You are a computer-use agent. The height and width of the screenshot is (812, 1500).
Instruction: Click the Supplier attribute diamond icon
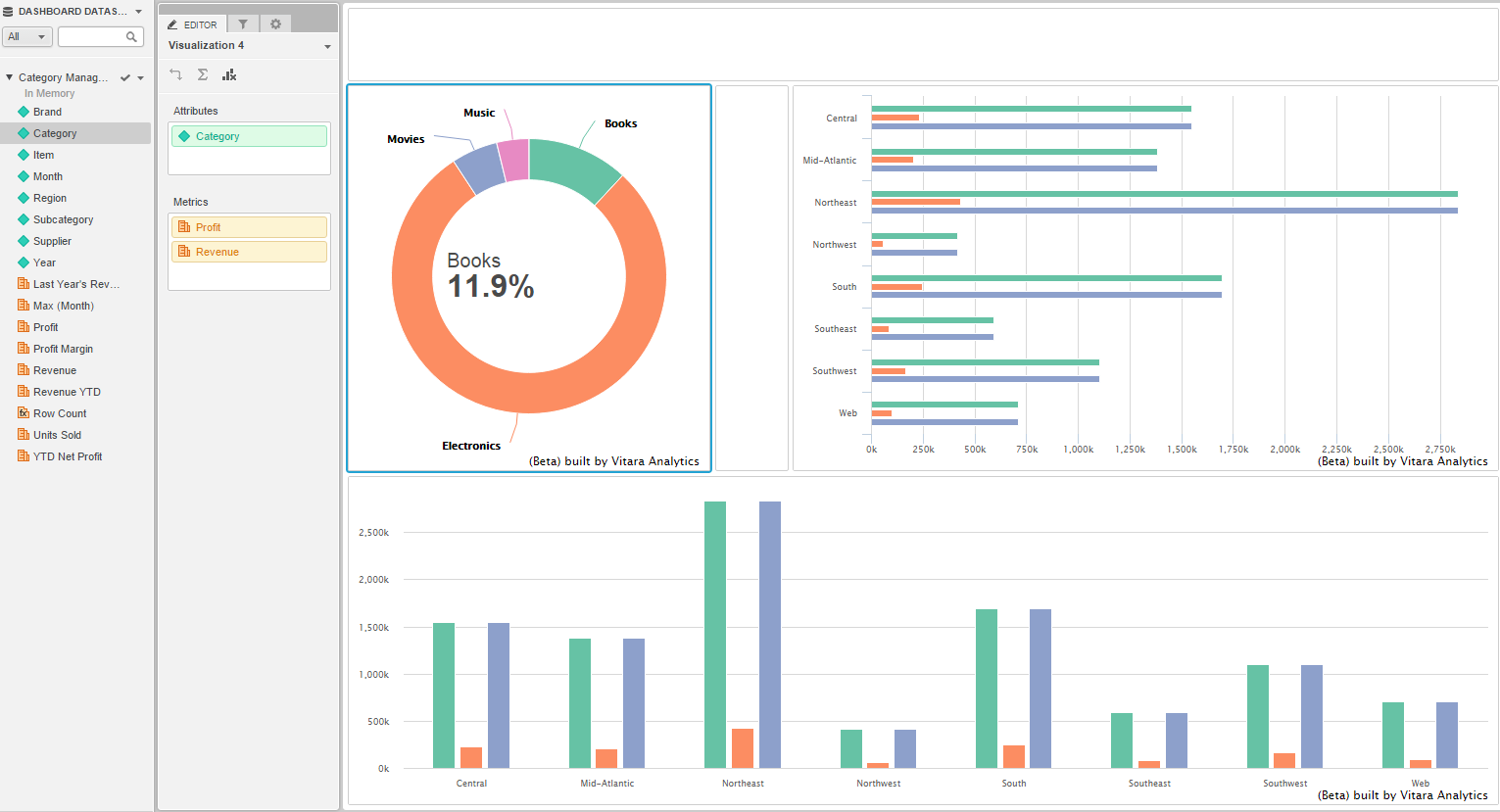point(24,241)
